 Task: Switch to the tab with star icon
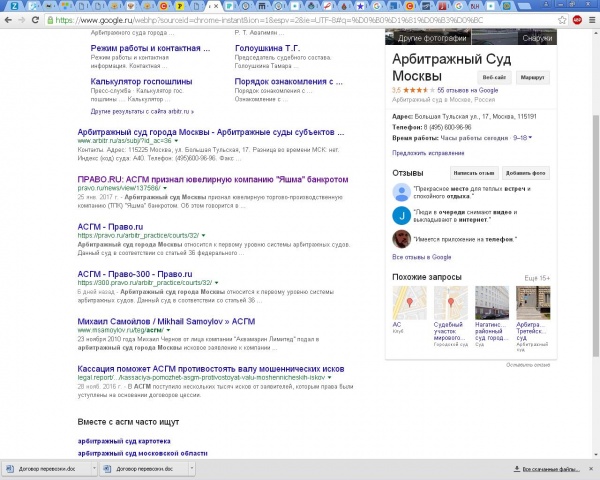coord(360,6)
